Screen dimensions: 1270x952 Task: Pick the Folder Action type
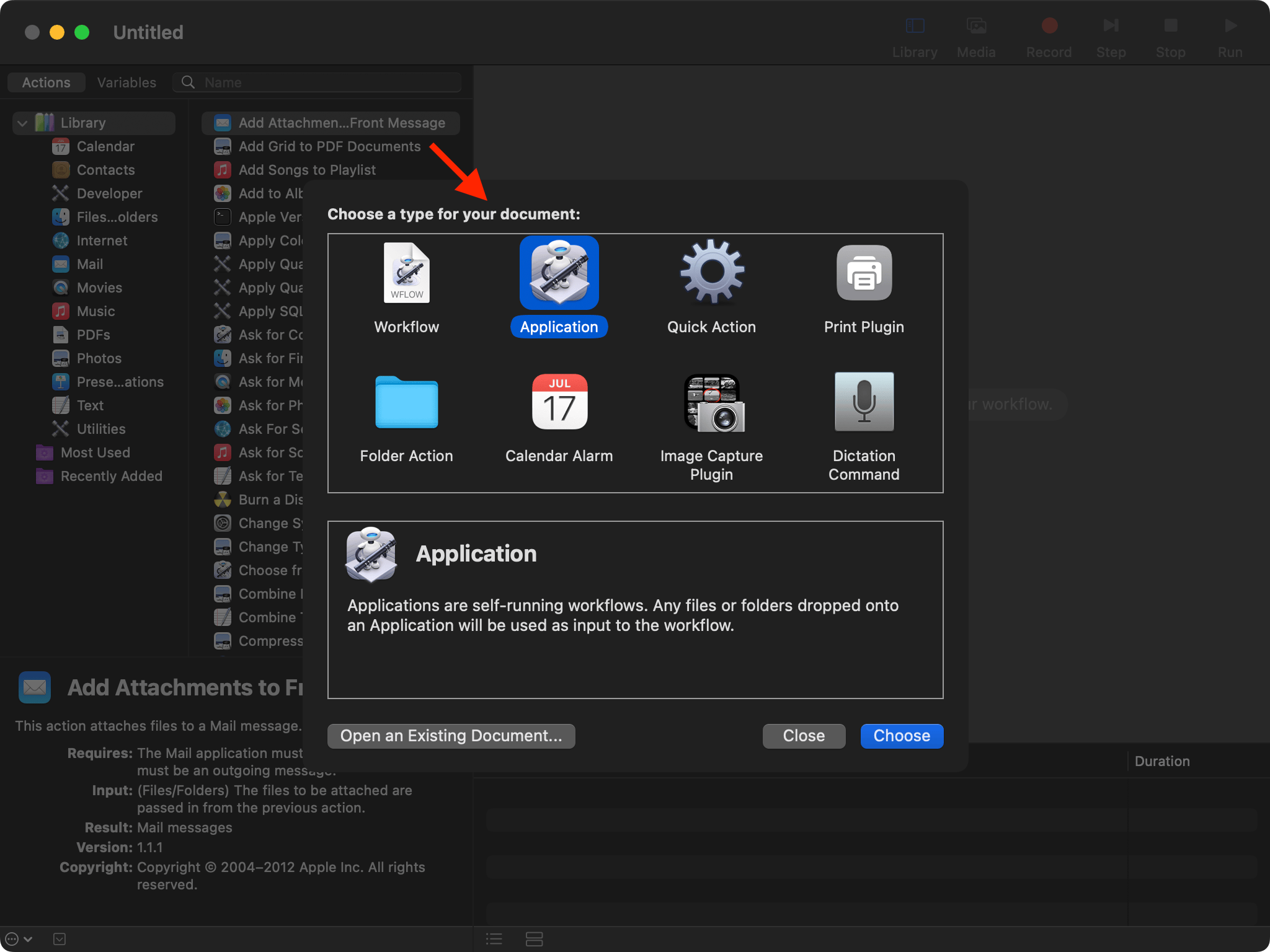click(x=407, y=417)
